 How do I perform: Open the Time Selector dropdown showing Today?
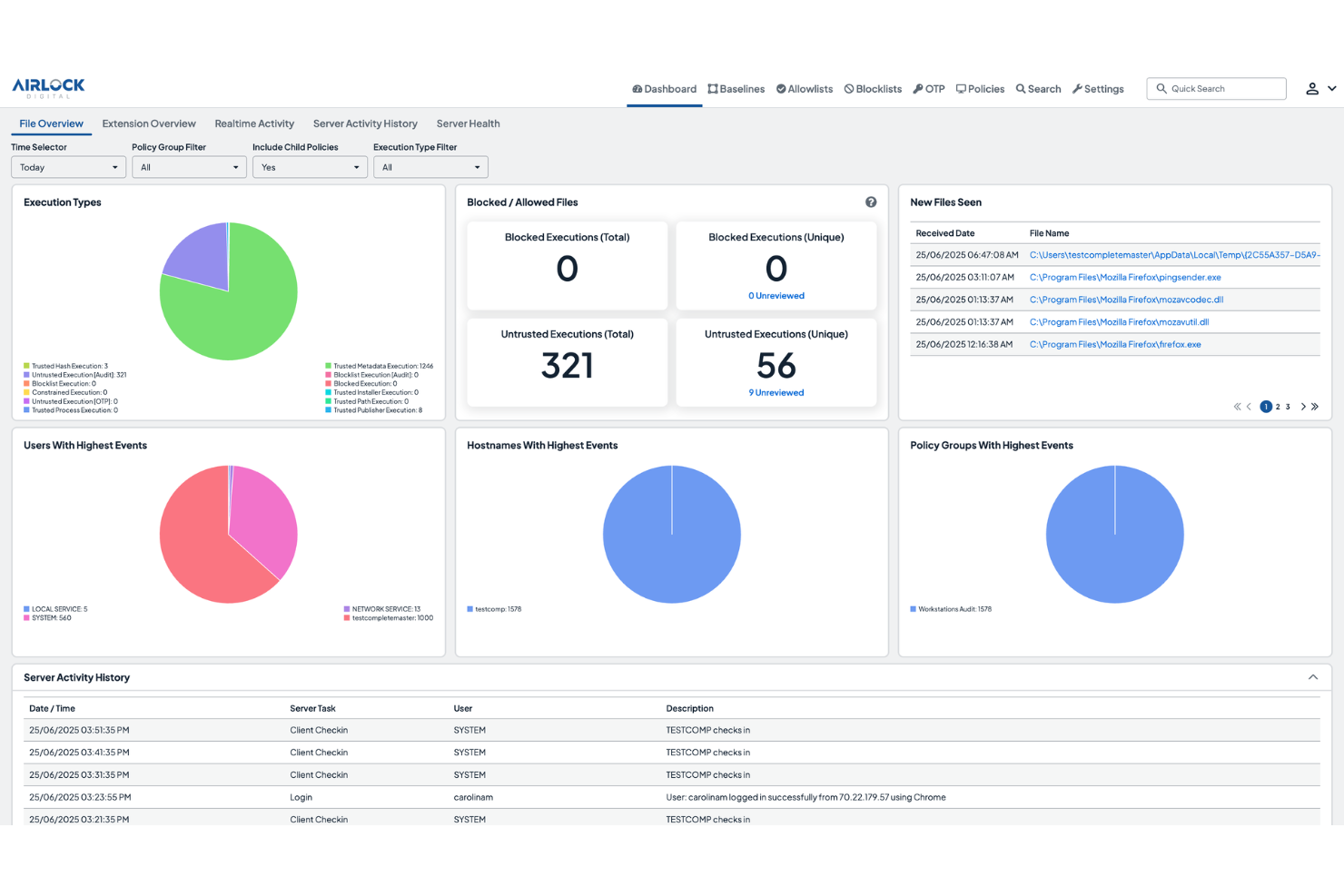[x=68, y=167]
